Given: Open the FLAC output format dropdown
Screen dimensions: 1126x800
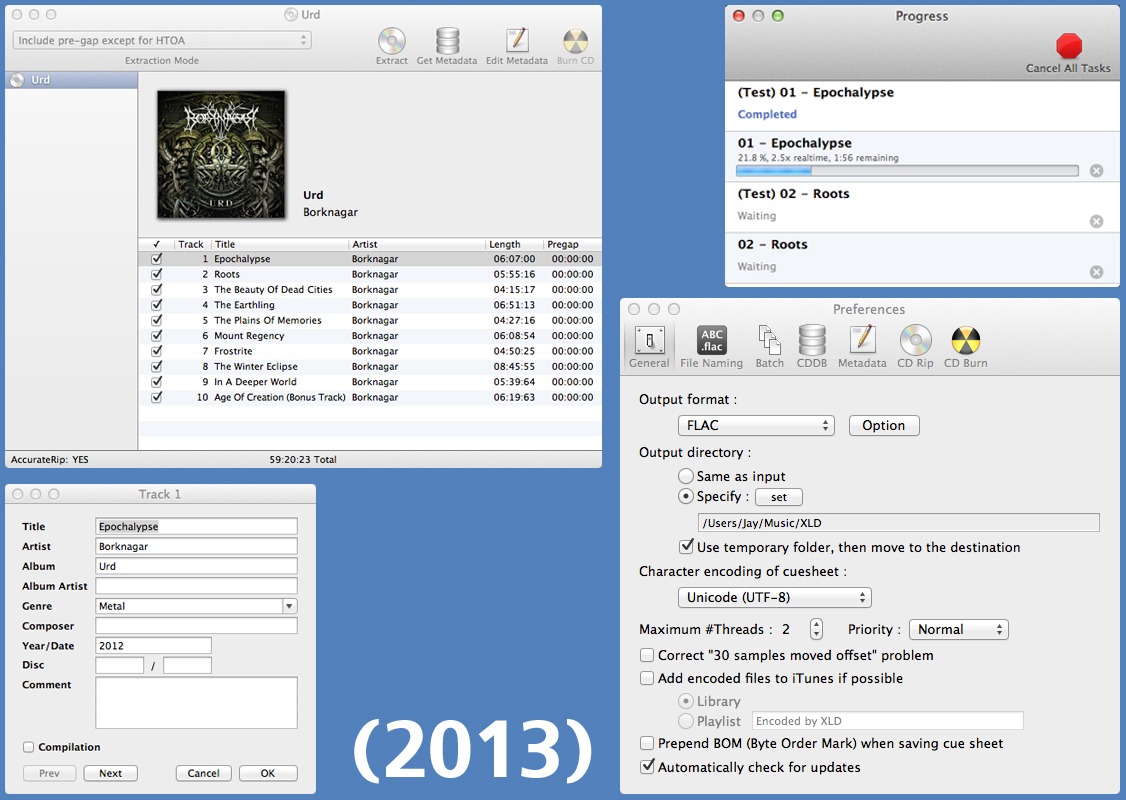Looking at the screenshot, I should 756,426.
